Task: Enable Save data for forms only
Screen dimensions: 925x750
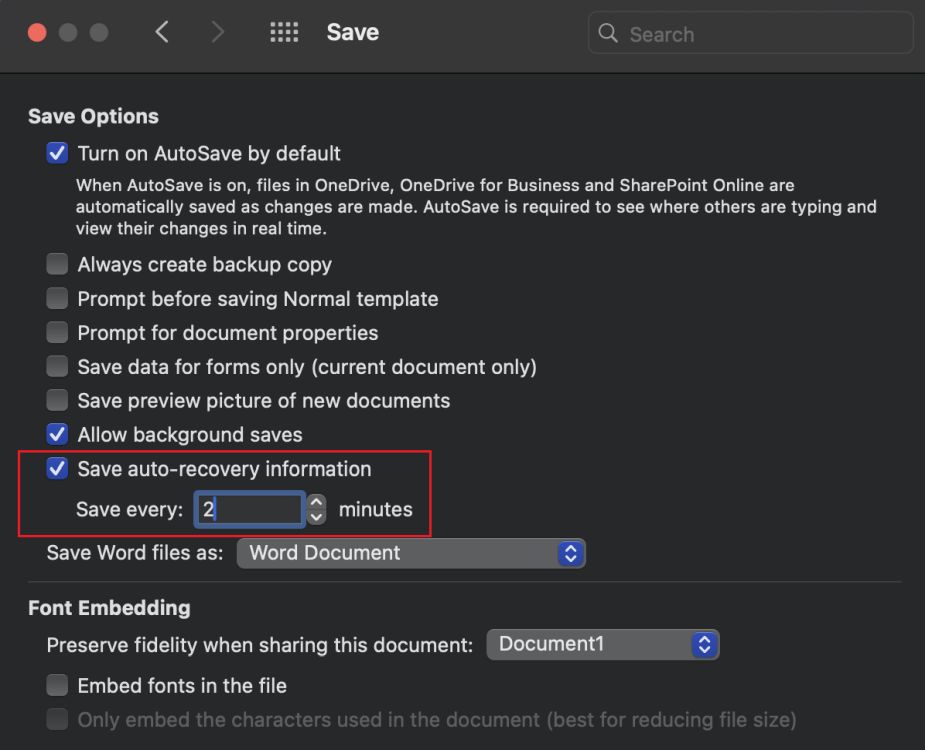Action: click(x=57, y=366)
